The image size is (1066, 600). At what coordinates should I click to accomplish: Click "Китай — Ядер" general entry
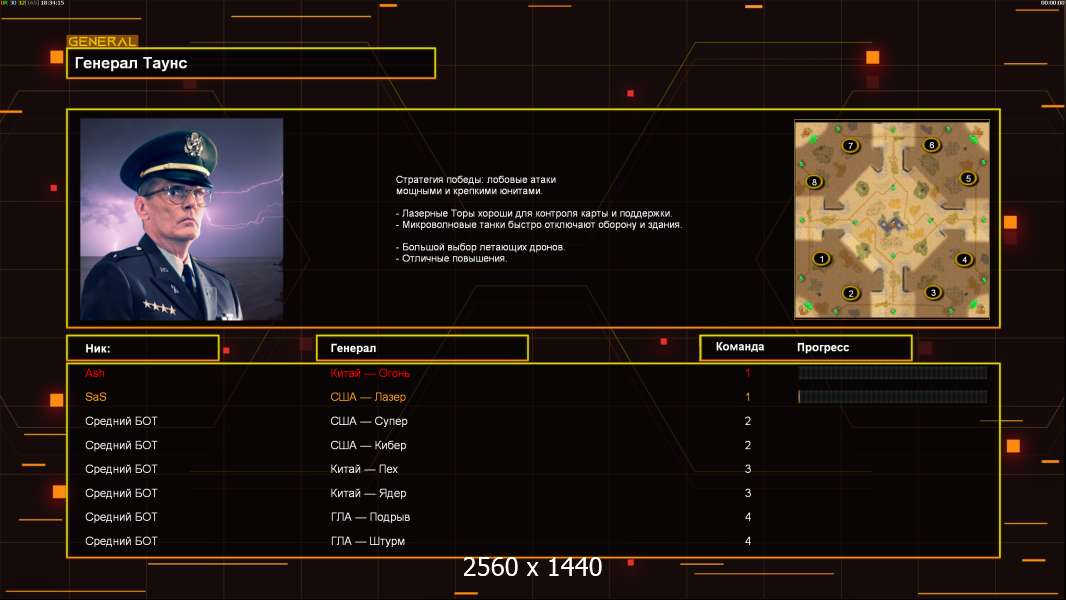click(x=368, y=493)
